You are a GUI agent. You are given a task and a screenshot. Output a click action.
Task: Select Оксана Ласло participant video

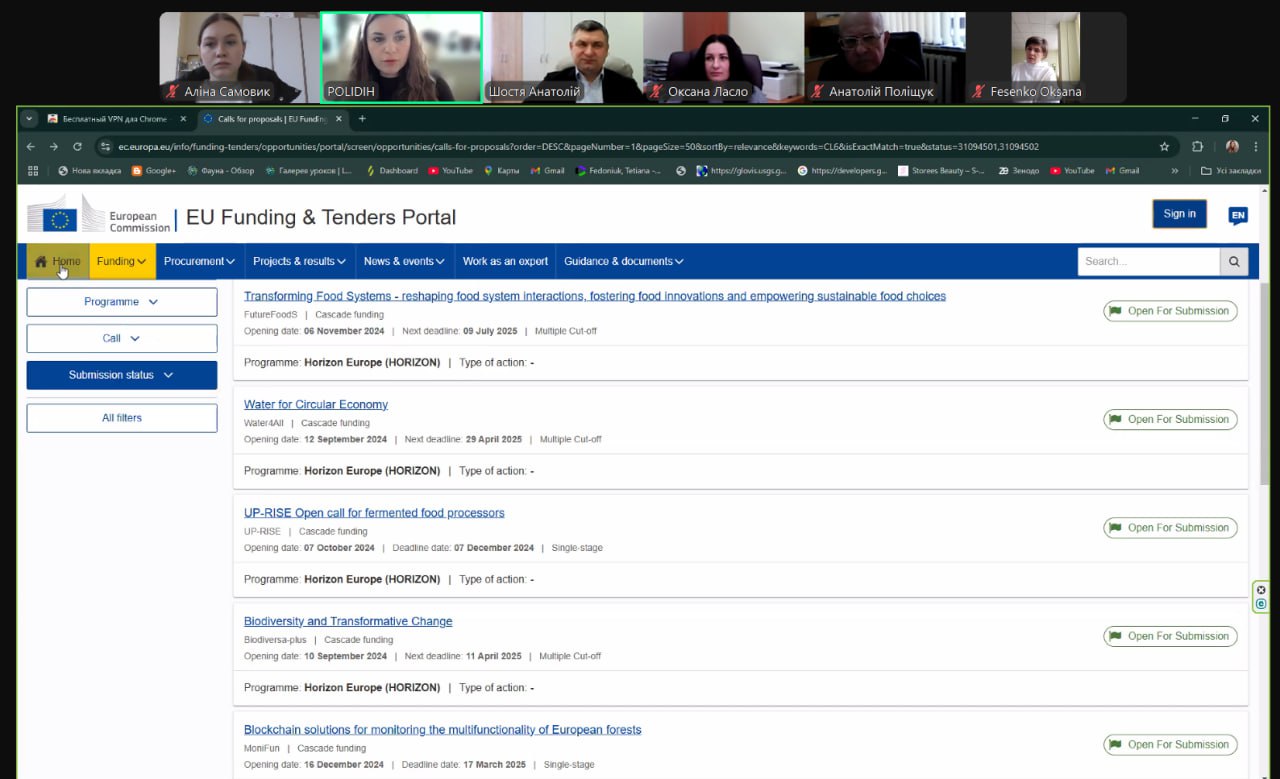click(x=724, y=57)
